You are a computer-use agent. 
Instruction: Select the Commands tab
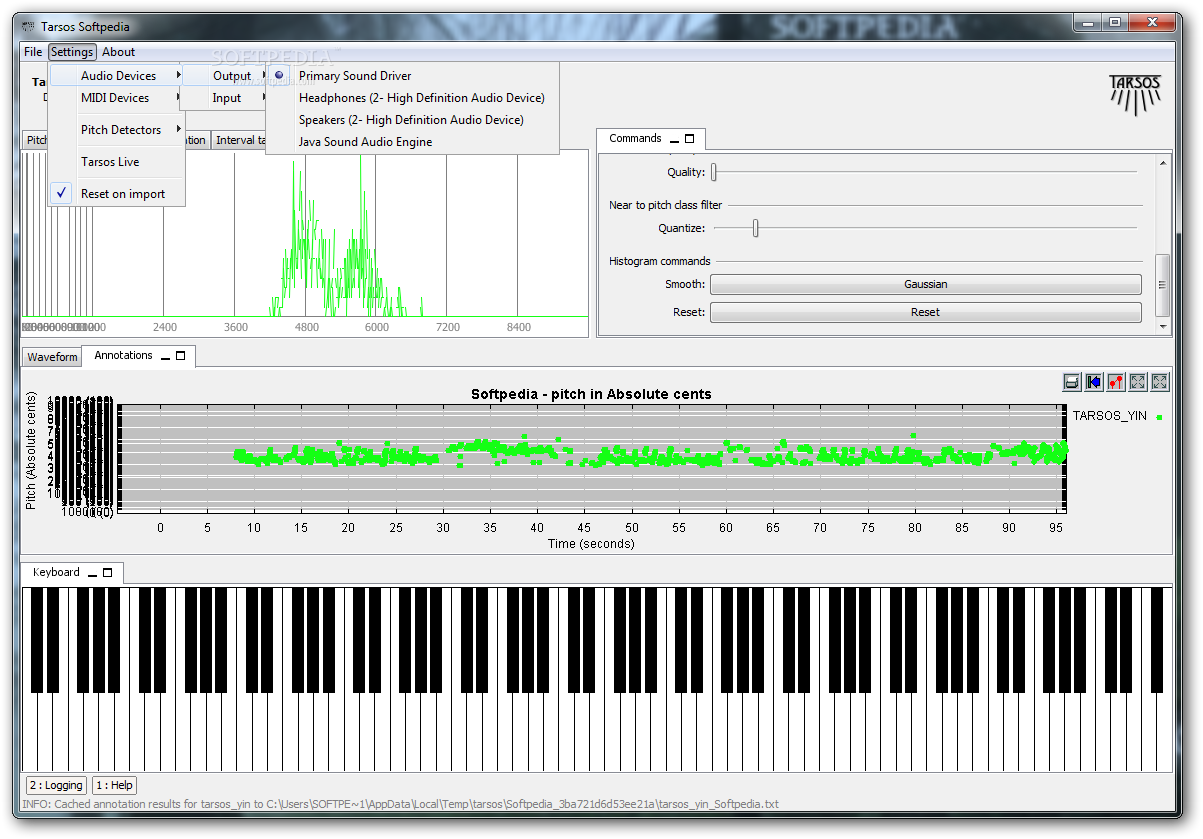(636, 139)
